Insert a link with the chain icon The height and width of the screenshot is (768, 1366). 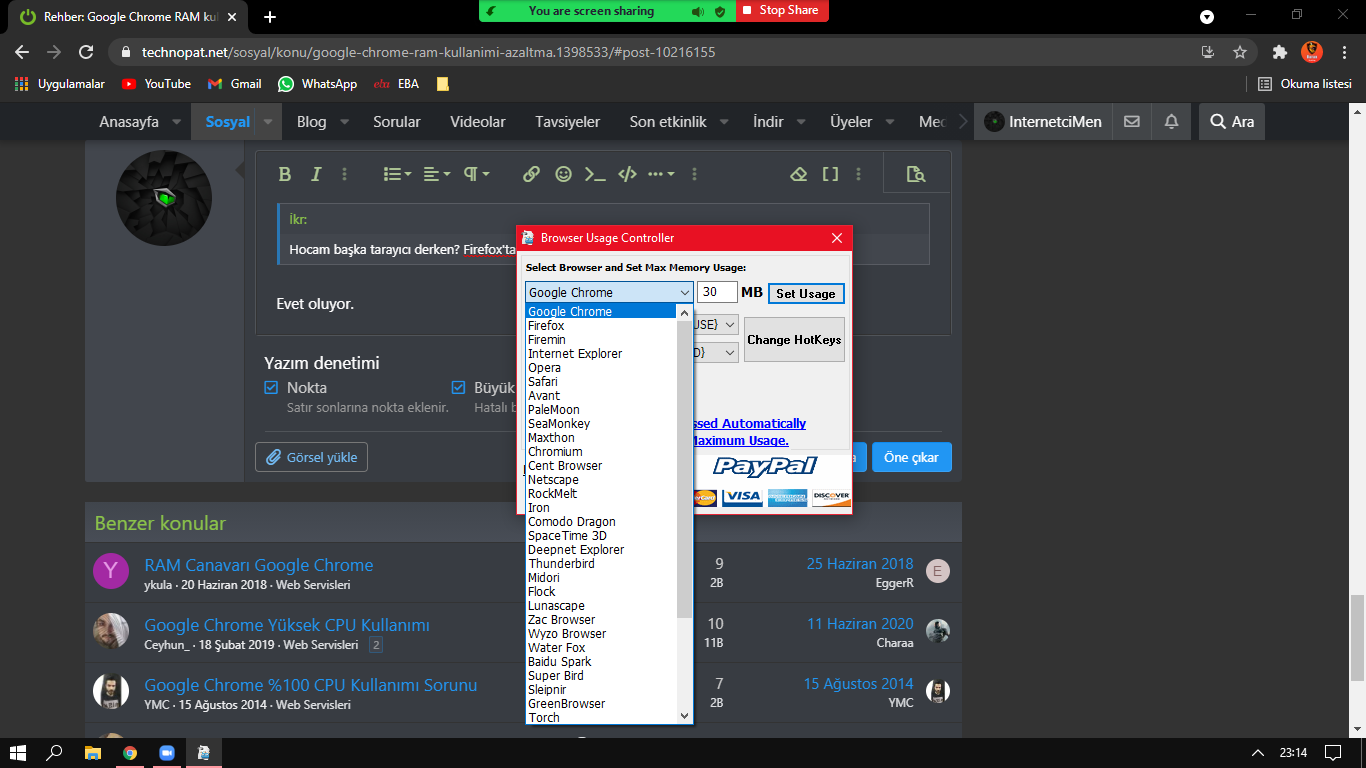(x=531, y=174)
